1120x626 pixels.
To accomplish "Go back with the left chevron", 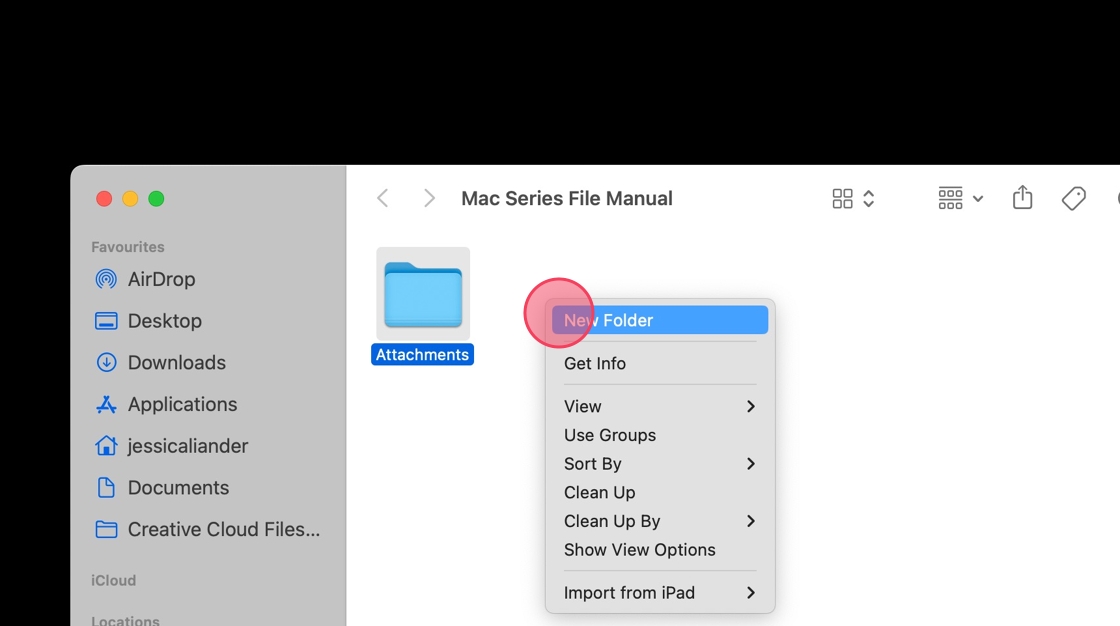I will (x=383, y=198).
